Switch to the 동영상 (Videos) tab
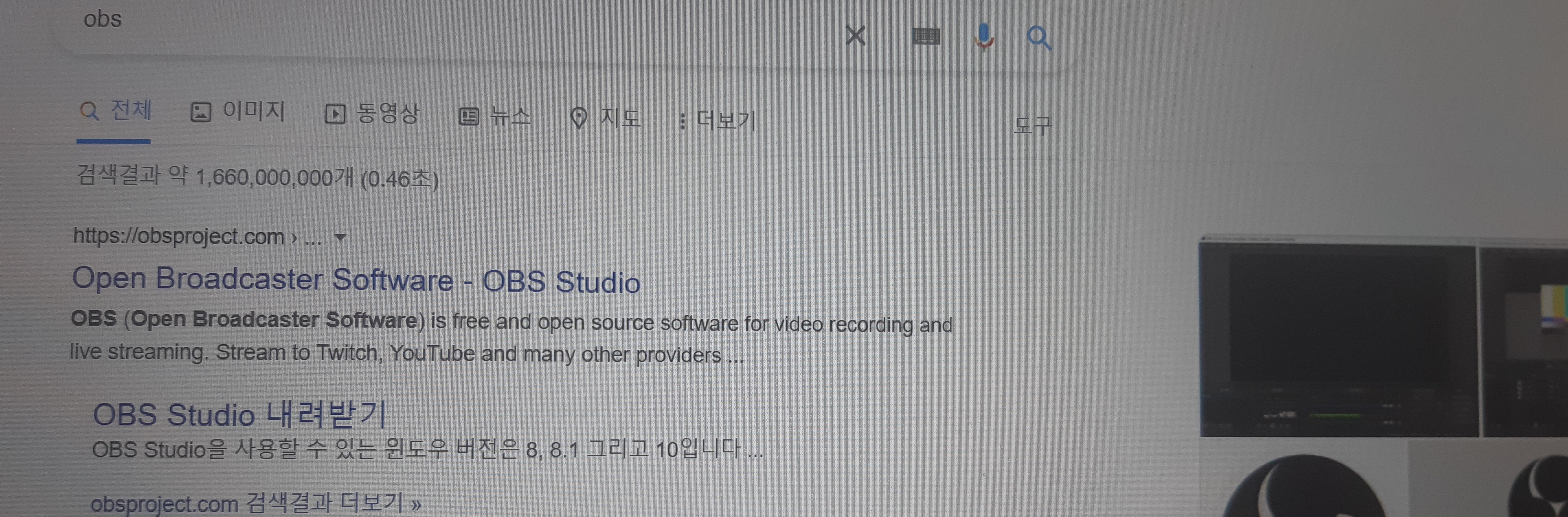 (371, 113)
